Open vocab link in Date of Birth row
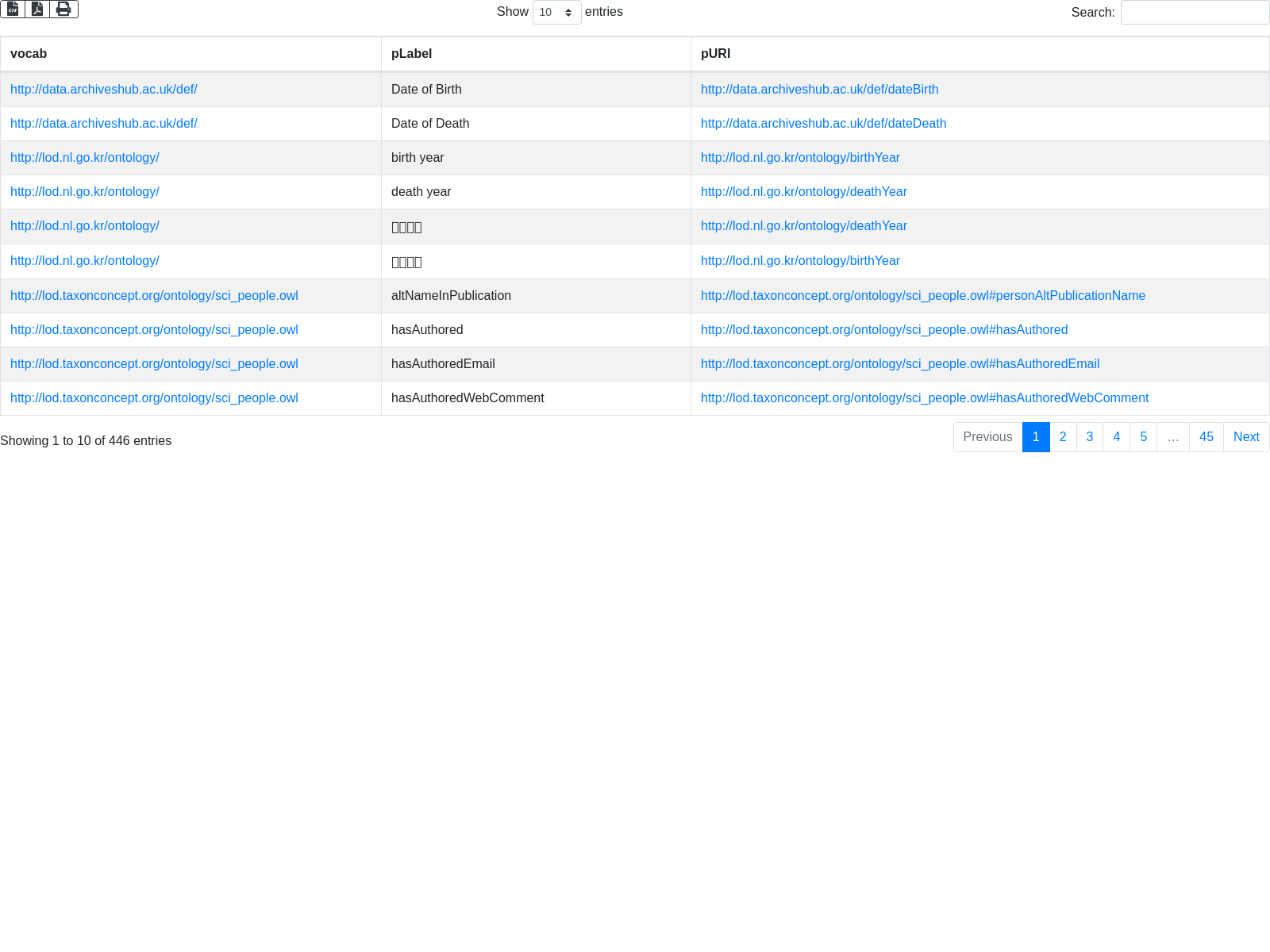1270x952 pixels. pos(103,90)
